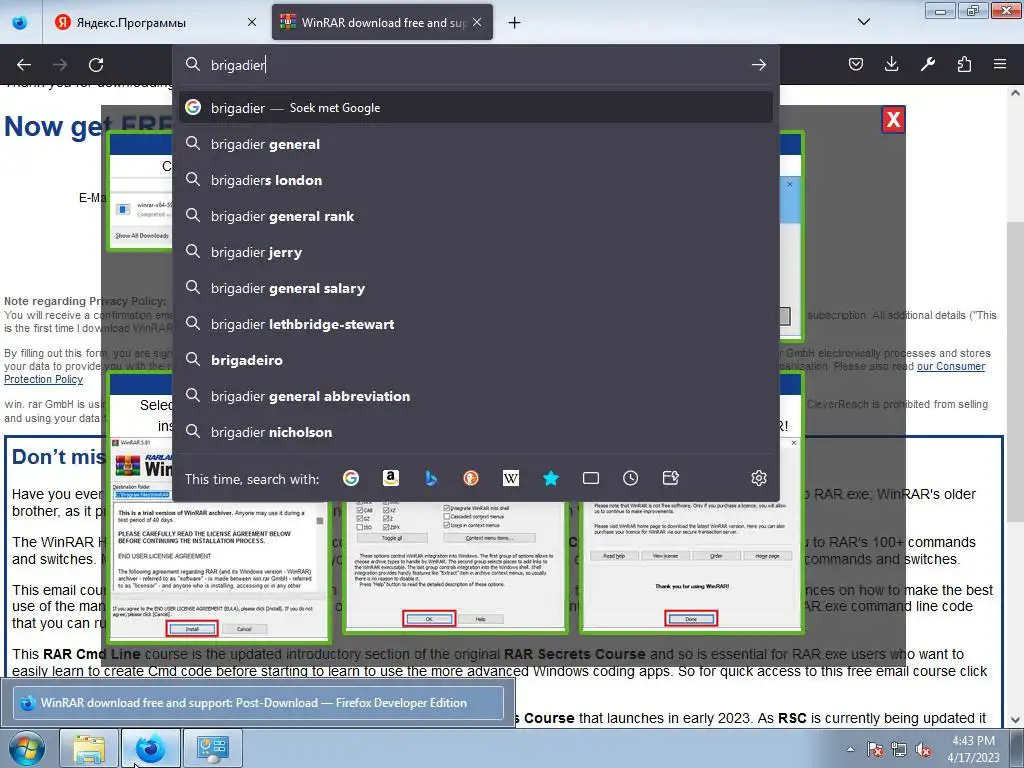Select Firefox Developer Edition window preview
The image size is (1024, 768).
[x=259, y=703]
